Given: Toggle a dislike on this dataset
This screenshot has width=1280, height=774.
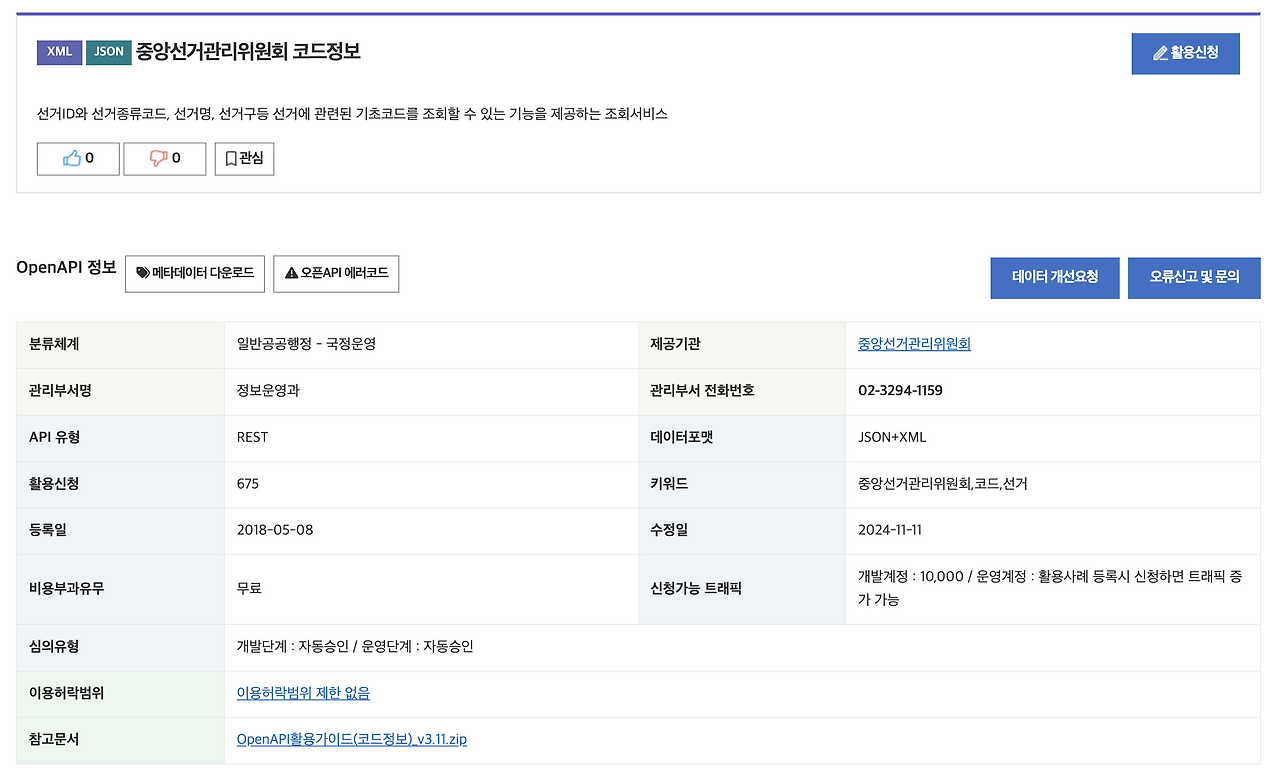Looking at the screenshot, I should pos(164,158).
